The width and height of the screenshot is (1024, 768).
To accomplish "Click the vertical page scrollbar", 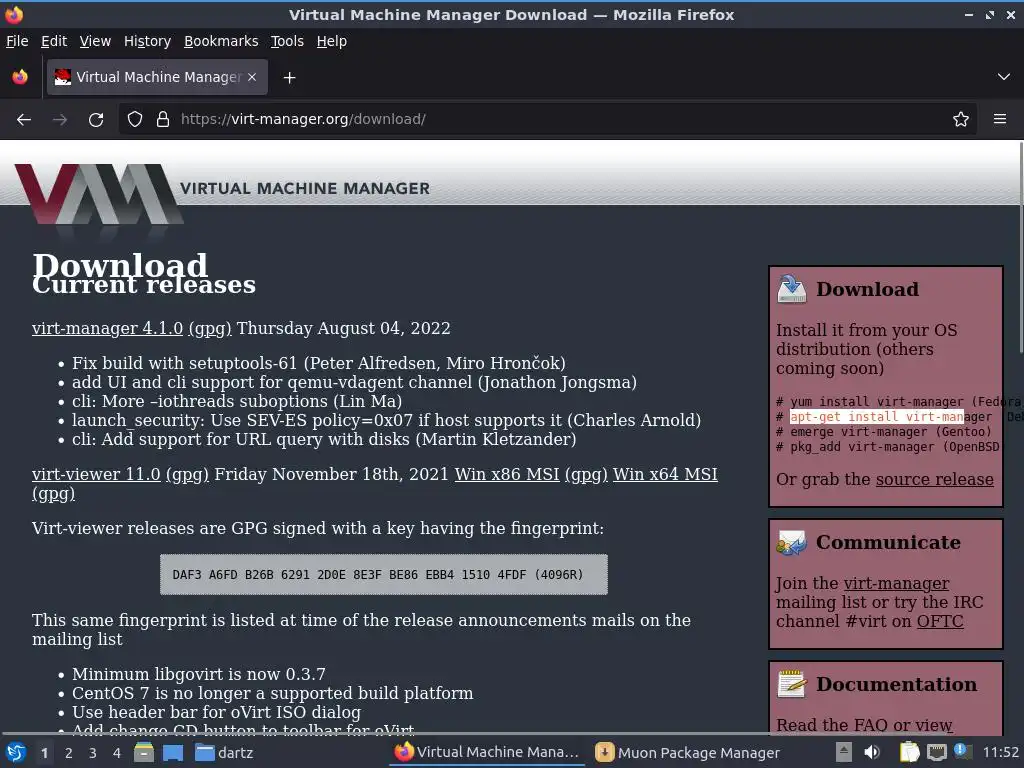I will tap(1021, 248).
